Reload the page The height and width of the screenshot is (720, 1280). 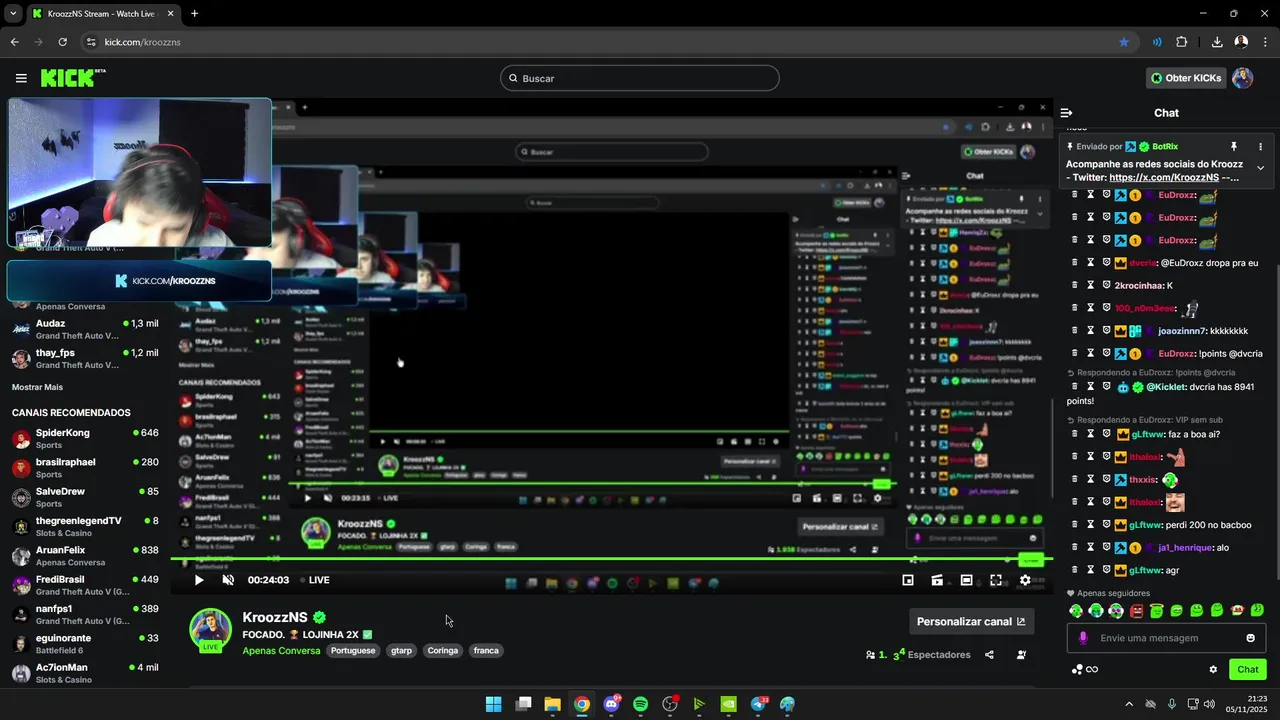click(62, 42)
